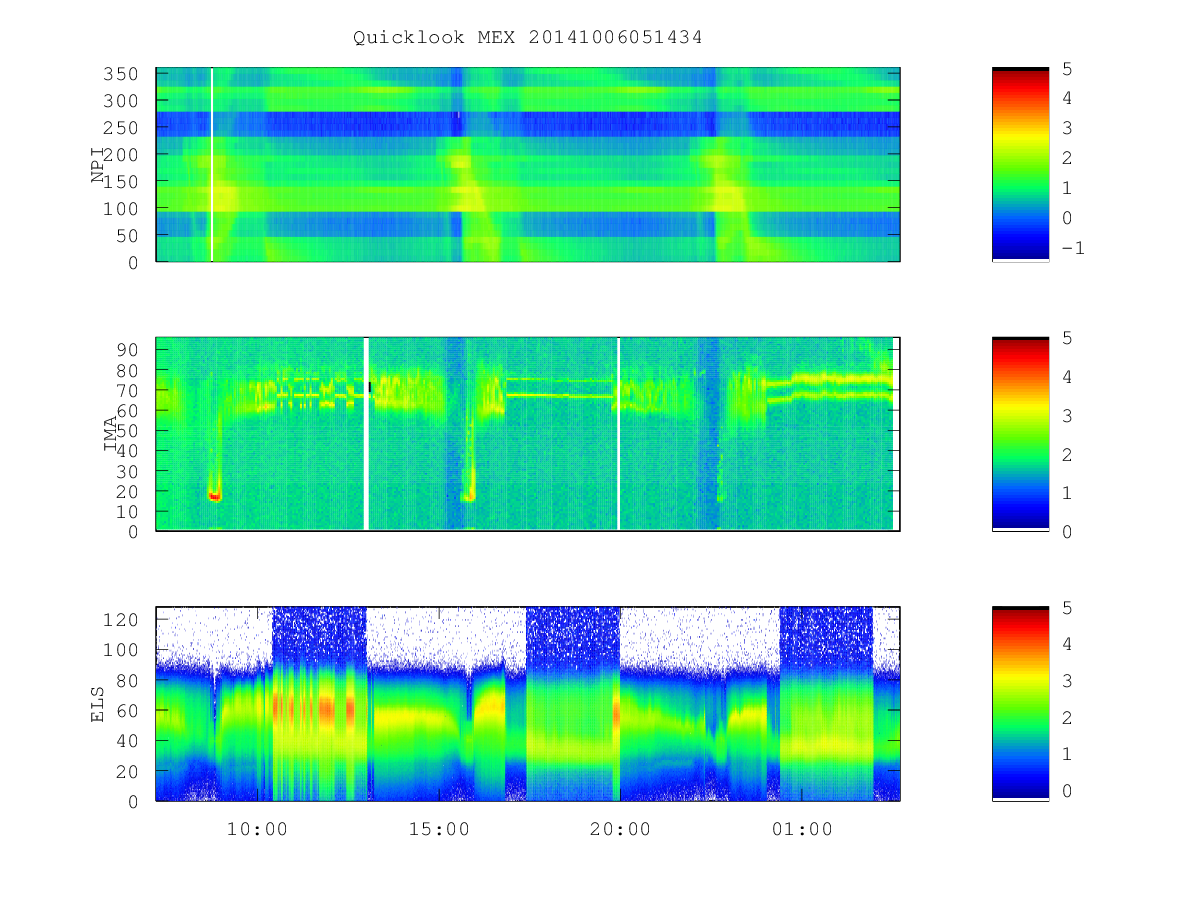Select the IMA y-axis label
The image size is (1200, 900).
(110, 434)
